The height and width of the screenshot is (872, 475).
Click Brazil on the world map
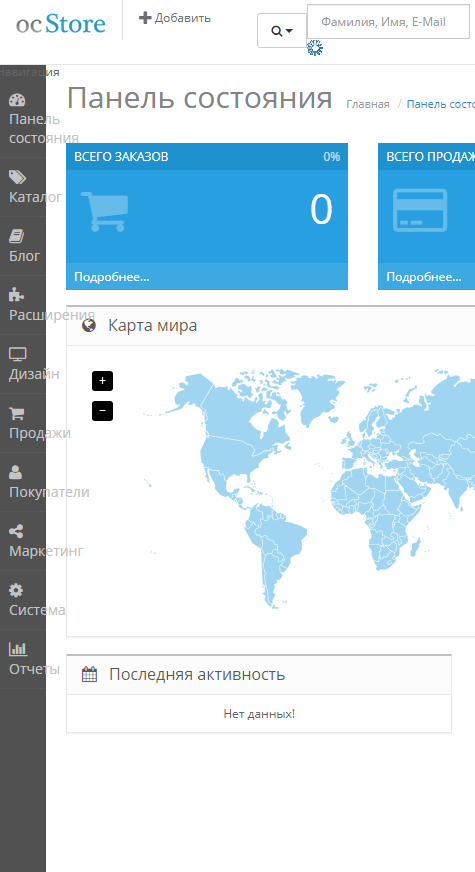pyautogui.click(x=284, y=542)
